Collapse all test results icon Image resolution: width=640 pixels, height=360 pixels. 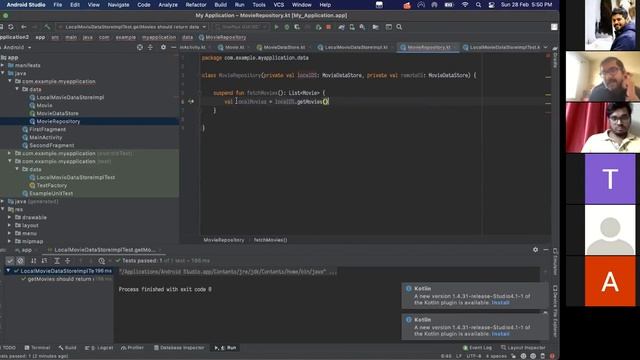click(x=68, y=260)
